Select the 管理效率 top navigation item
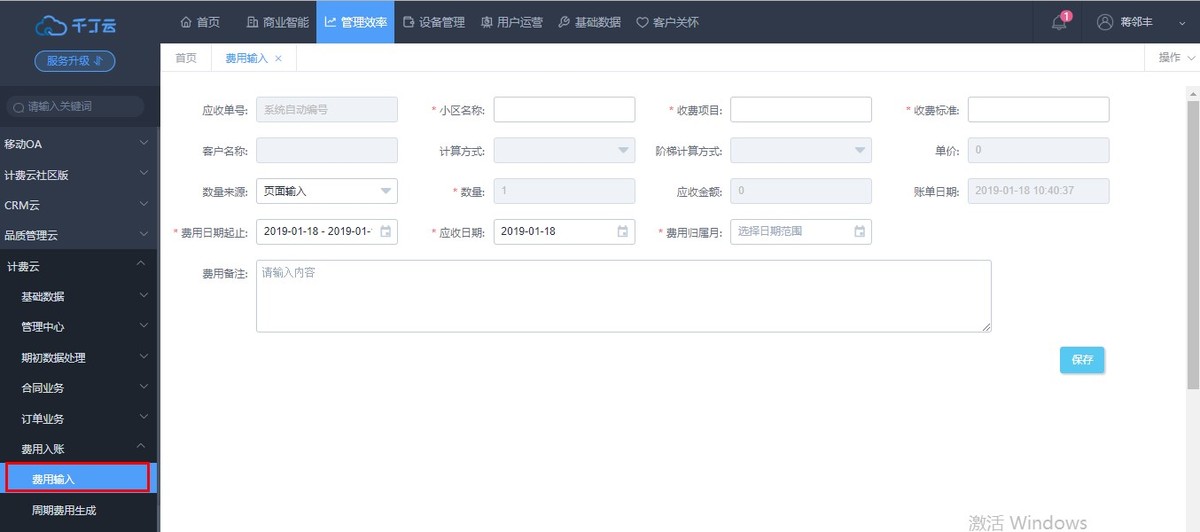Screen dimensions: 1200x532 click(356, 22)
